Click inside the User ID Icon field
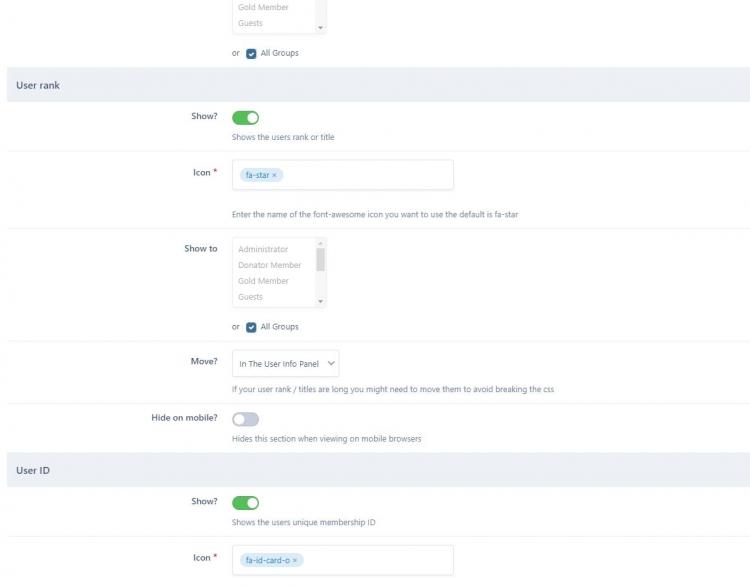The width and height of the screenshot is (750, 586). (x=375, y=560)
